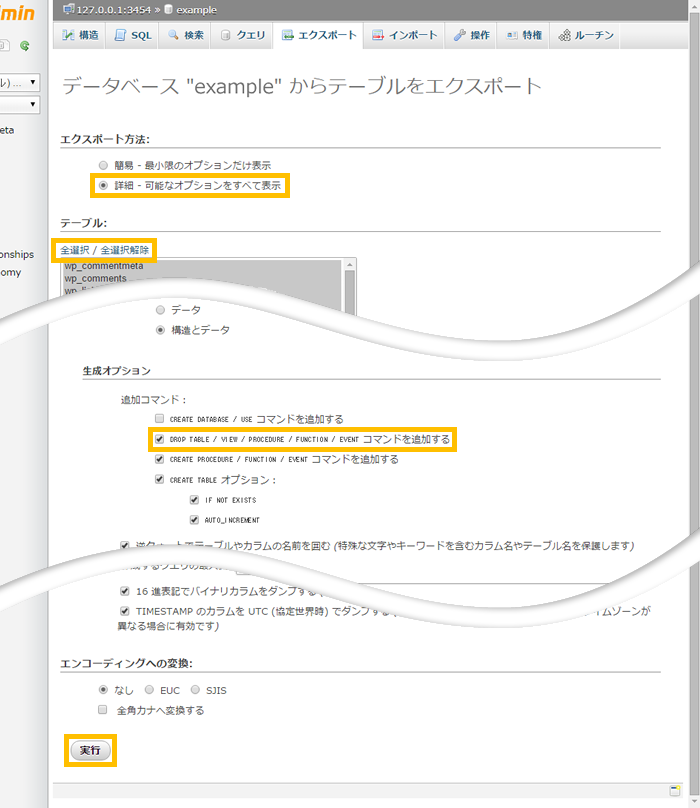Click the クエリ query tab icon
This screenshot has width=700, height=808.
point(227,35)
